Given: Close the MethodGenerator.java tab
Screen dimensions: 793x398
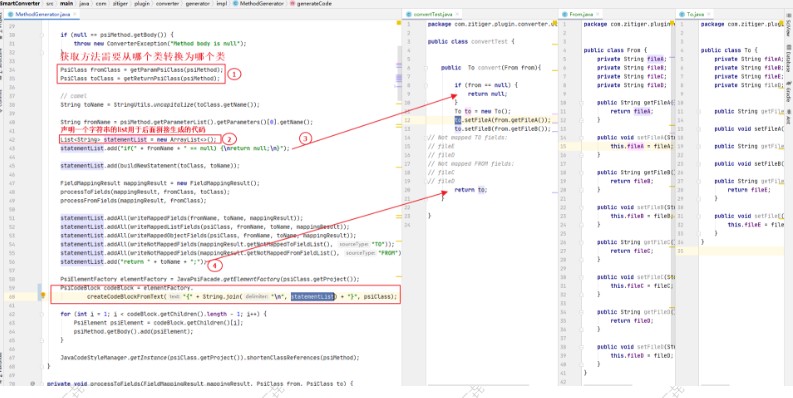Looking at the screenshot, I should click(75, 14).
